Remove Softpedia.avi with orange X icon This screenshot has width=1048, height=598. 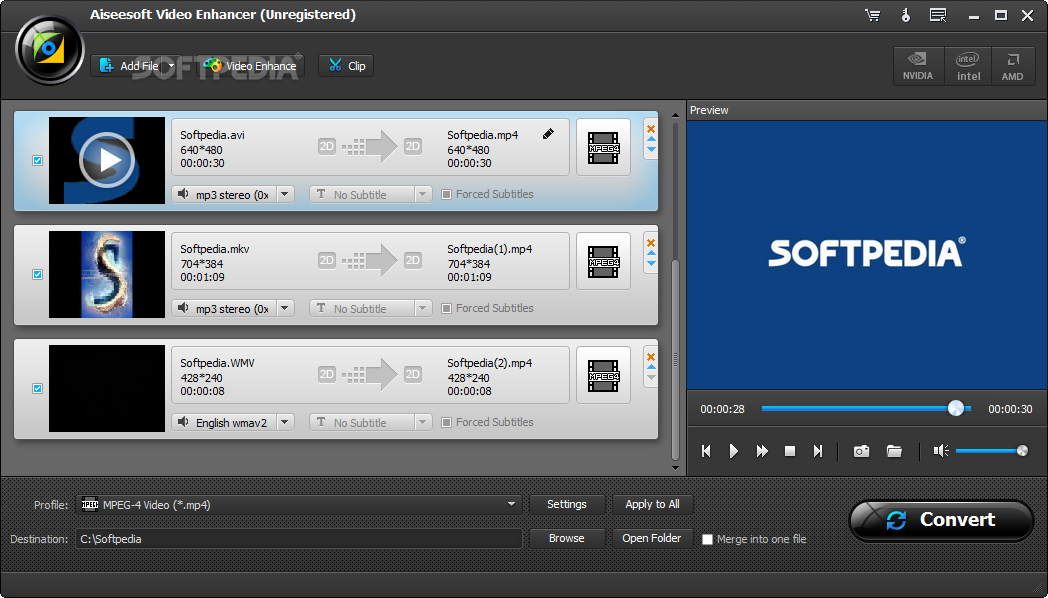pyautogui.click(x=651, y=128)
